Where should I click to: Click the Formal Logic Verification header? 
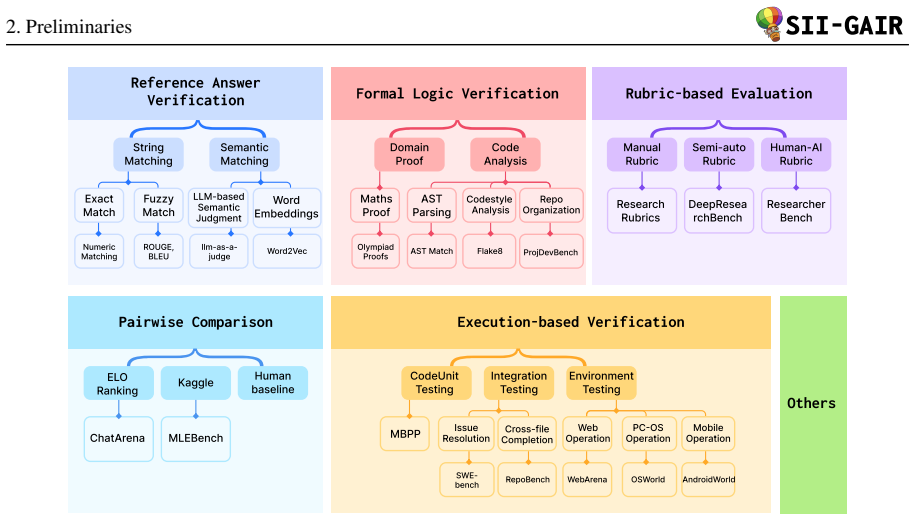pos(458,93)
